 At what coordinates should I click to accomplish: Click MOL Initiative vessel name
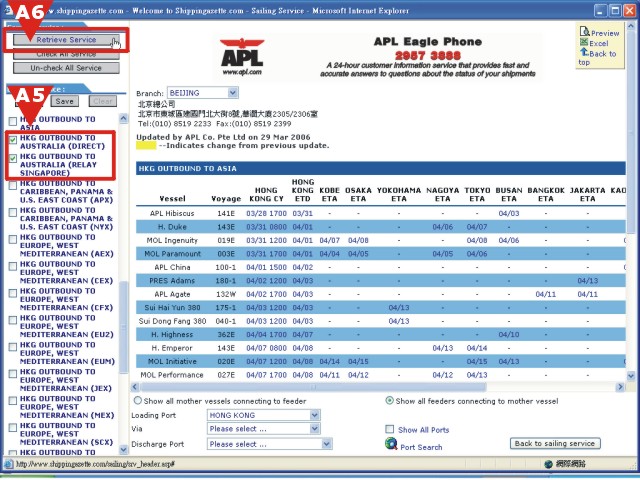pos(172,361)
